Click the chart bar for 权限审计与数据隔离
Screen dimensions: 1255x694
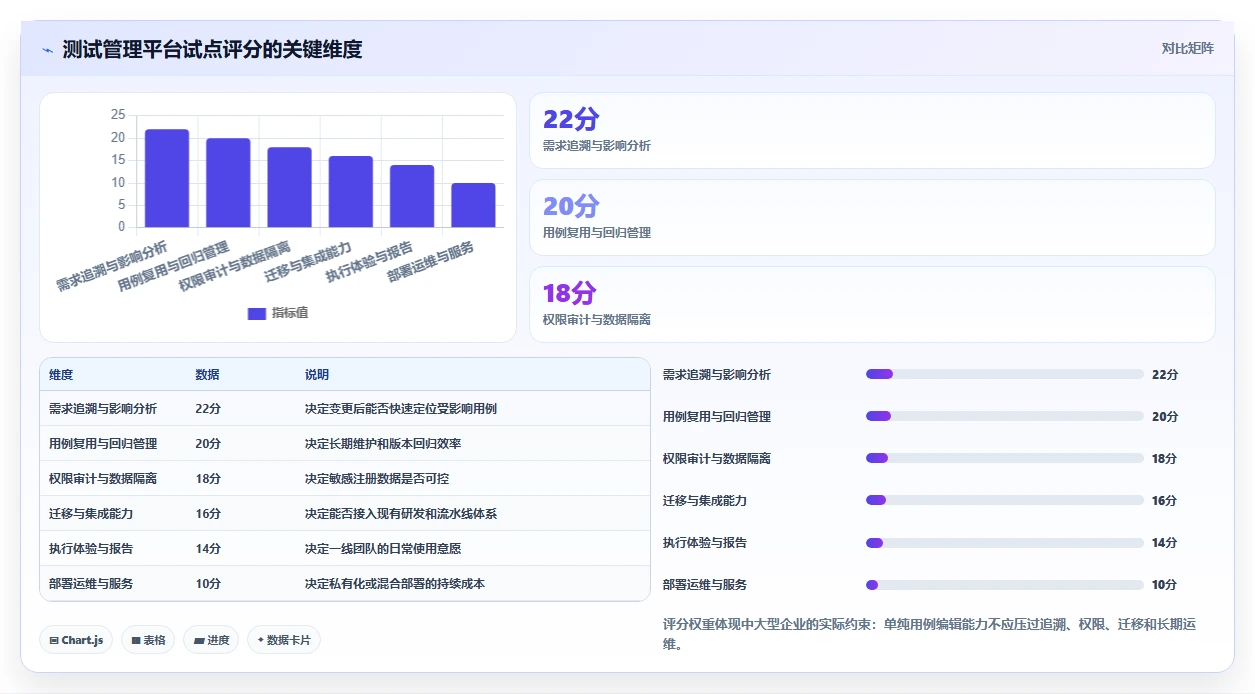(289, 187)
